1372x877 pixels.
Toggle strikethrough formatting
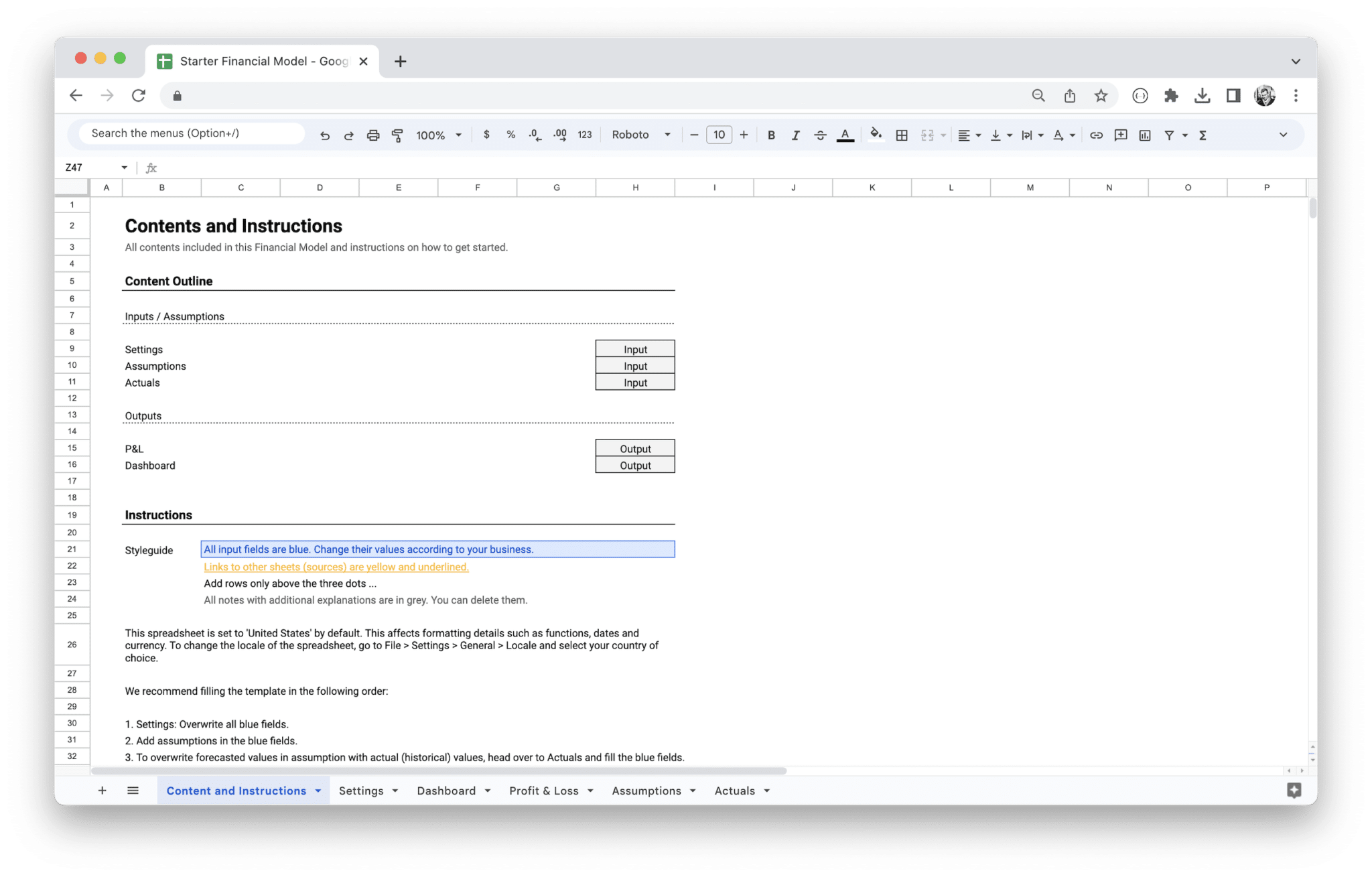tap(820, 135)
